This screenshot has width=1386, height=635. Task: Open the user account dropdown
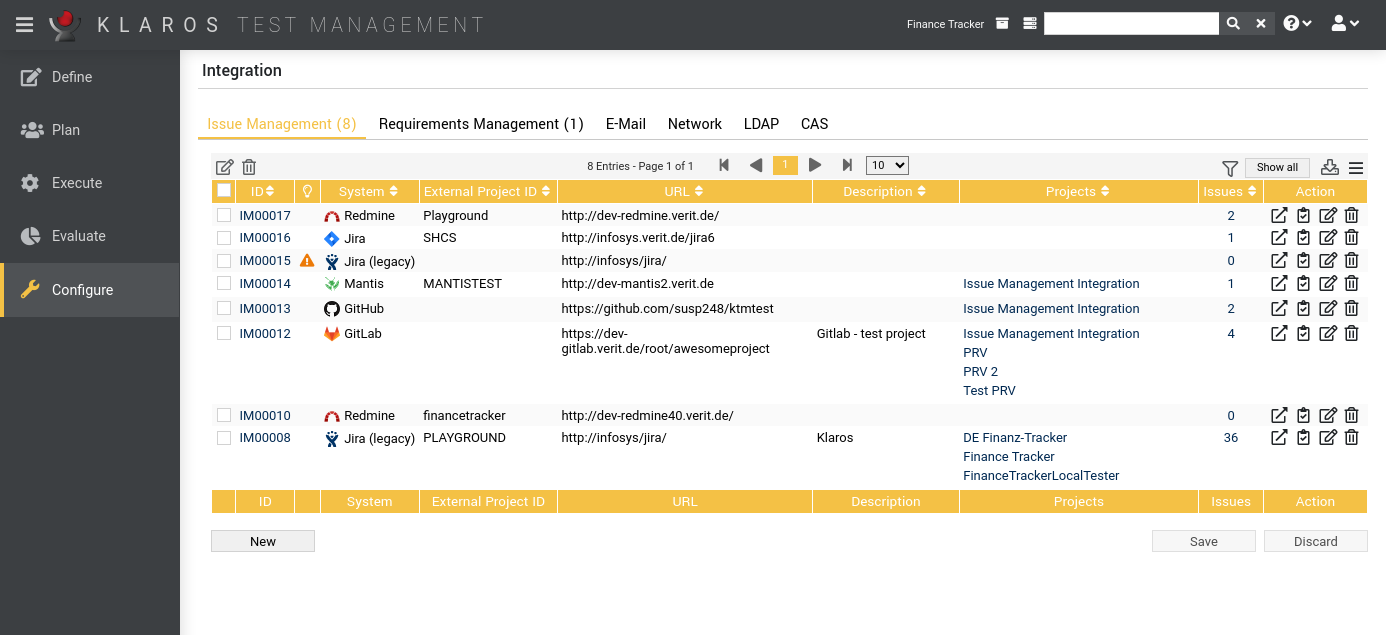[x=1345, y=22]
